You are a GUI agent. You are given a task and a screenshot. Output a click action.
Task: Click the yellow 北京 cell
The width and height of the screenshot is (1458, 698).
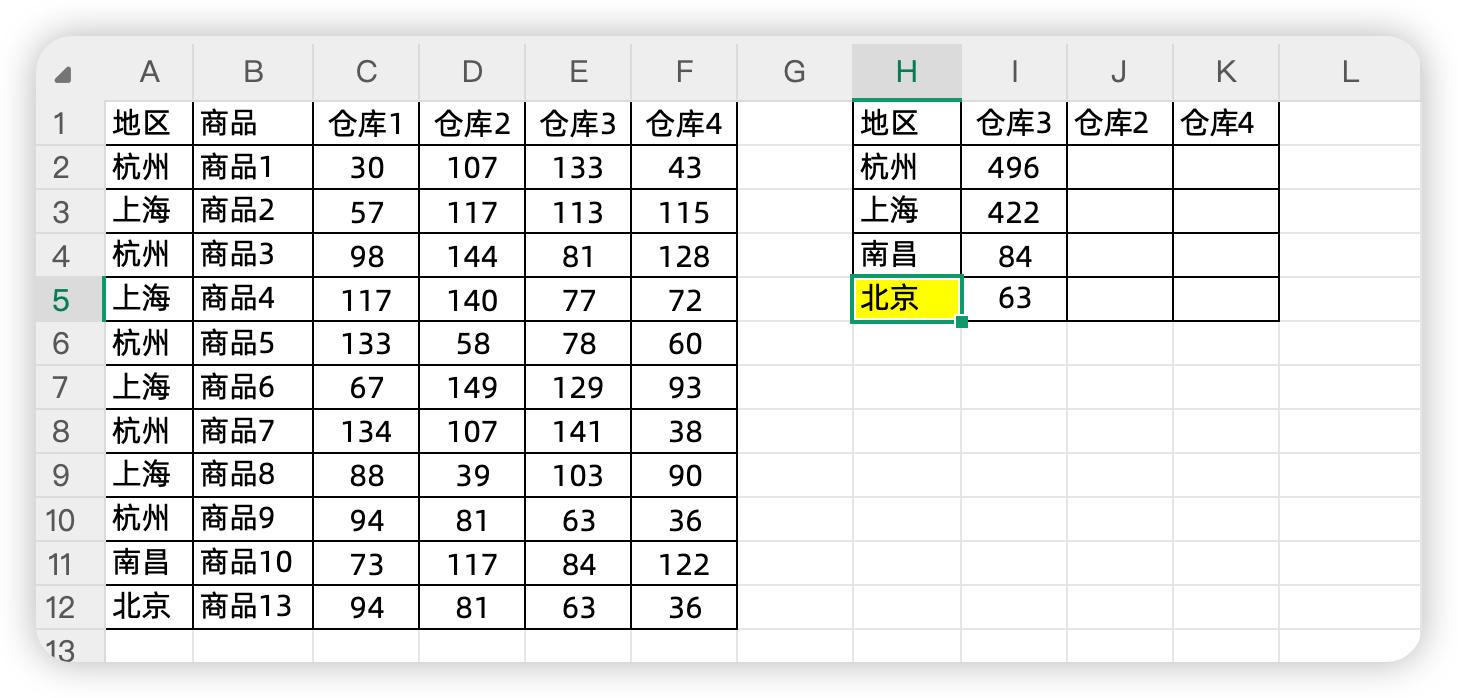pyautogui.click(x=906, y=299)
